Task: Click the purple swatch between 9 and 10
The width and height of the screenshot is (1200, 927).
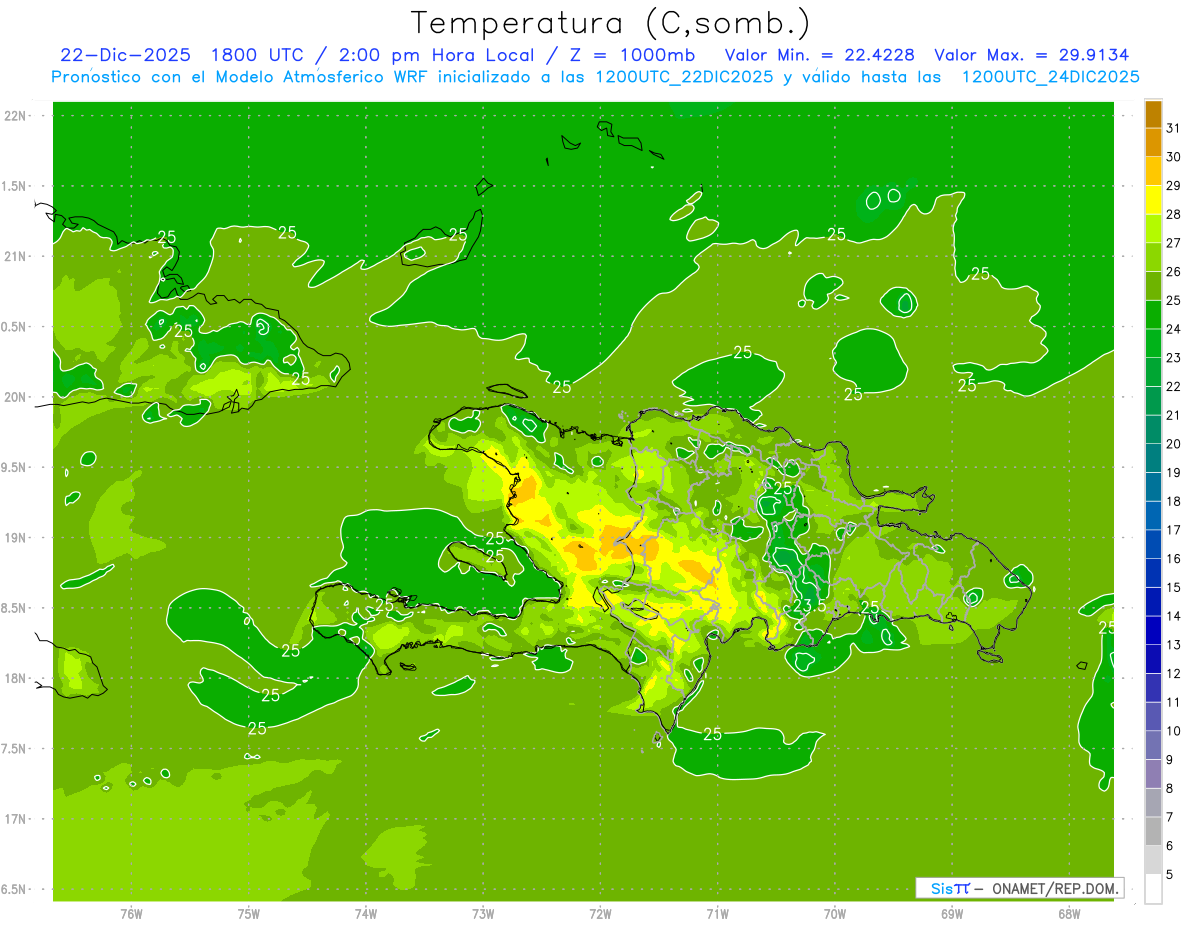Action: (x=1153, y=745)
